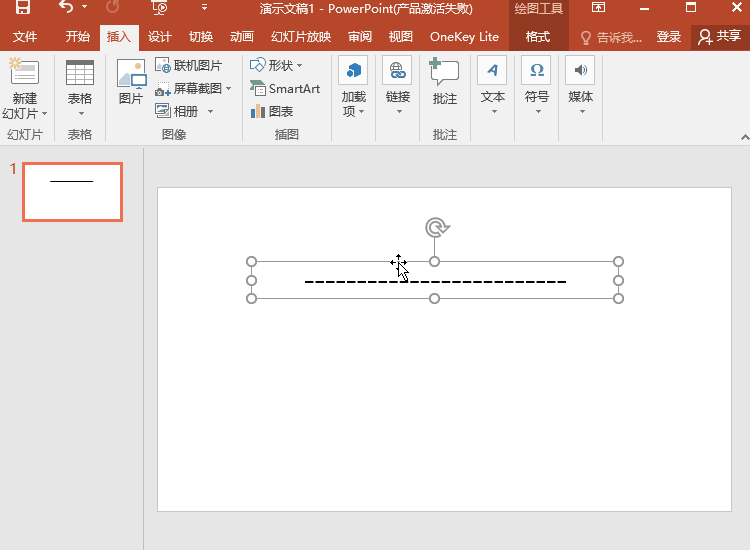The image size is (750, 550).
Task: Undo the last action
Action: click(x=66, y=7)
